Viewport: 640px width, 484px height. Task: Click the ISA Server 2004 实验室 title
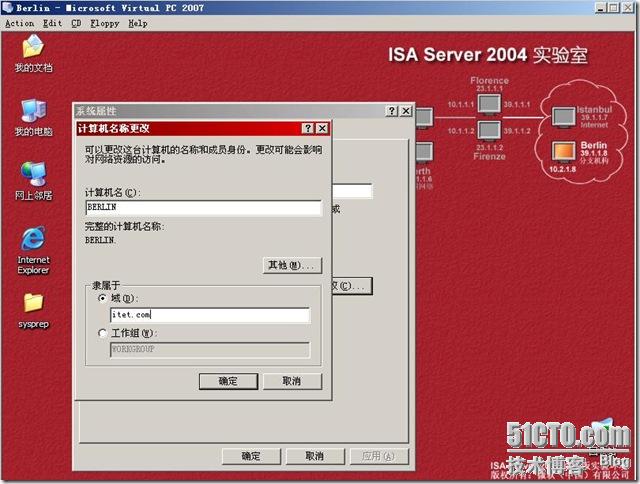click(488, 55)
